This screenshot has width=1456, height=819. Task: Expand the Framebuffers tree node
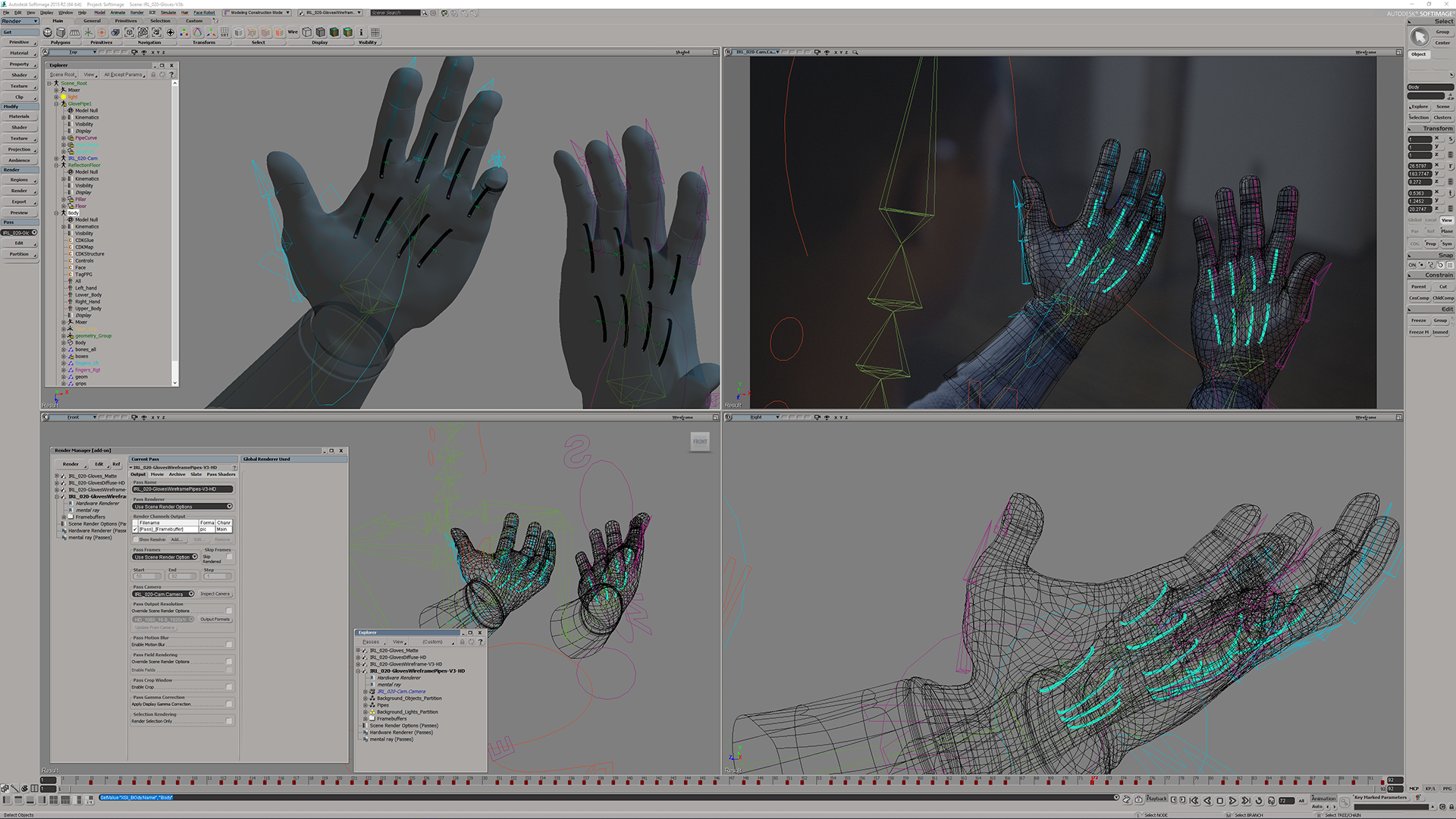pos(64,517)
